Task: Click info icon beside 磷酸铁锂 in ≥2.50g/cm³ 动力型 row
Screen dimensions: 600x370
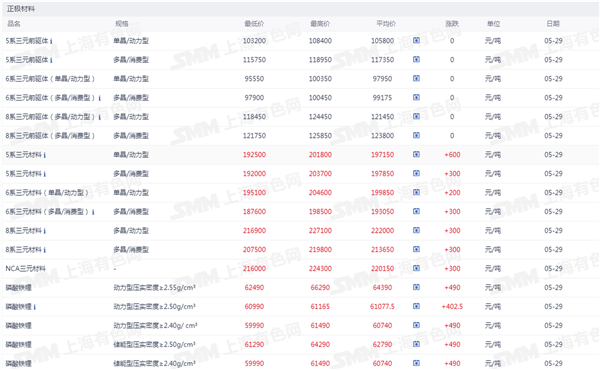Action: point(35,307)
